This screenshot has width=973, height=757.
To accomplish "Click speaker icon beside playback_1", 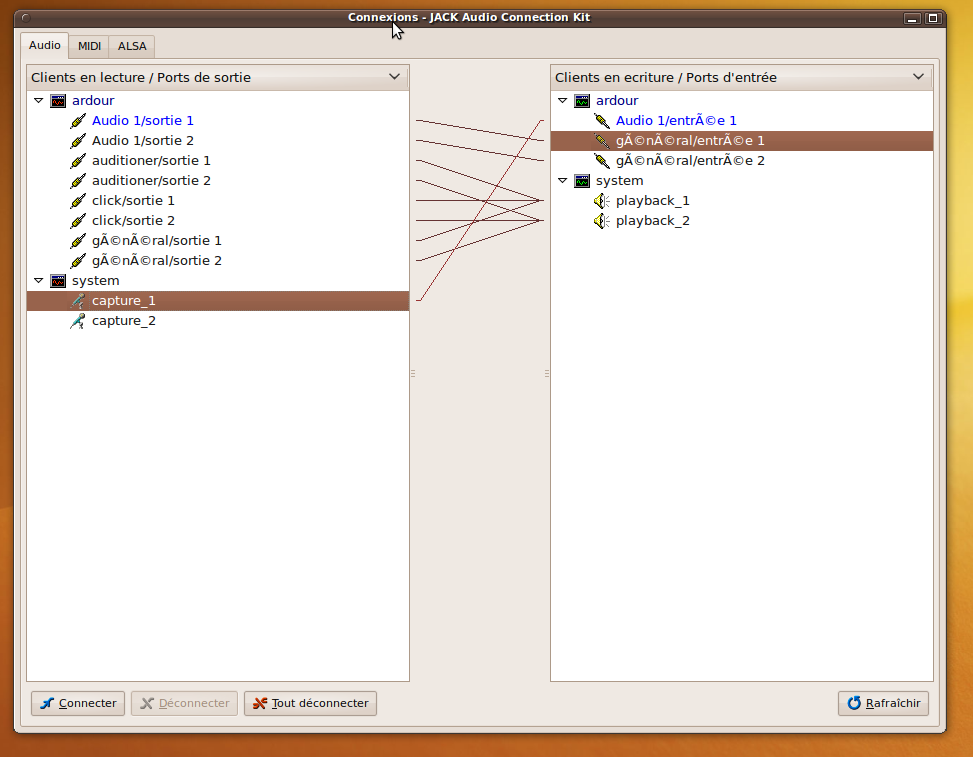I will (x=601, y=201).
